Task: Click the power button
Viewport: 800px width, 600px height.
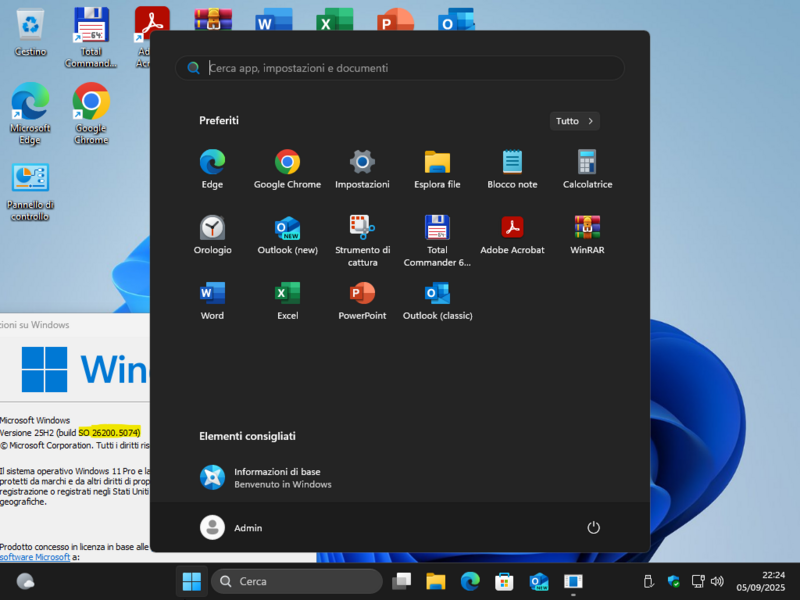Action: 593,527
